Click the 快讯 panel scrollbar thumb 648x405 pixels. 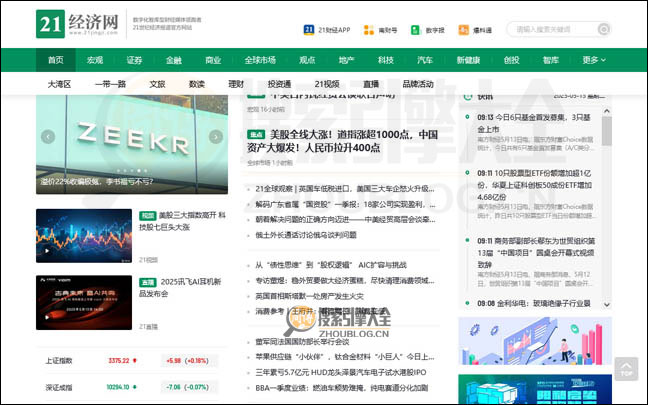point(606,131)
